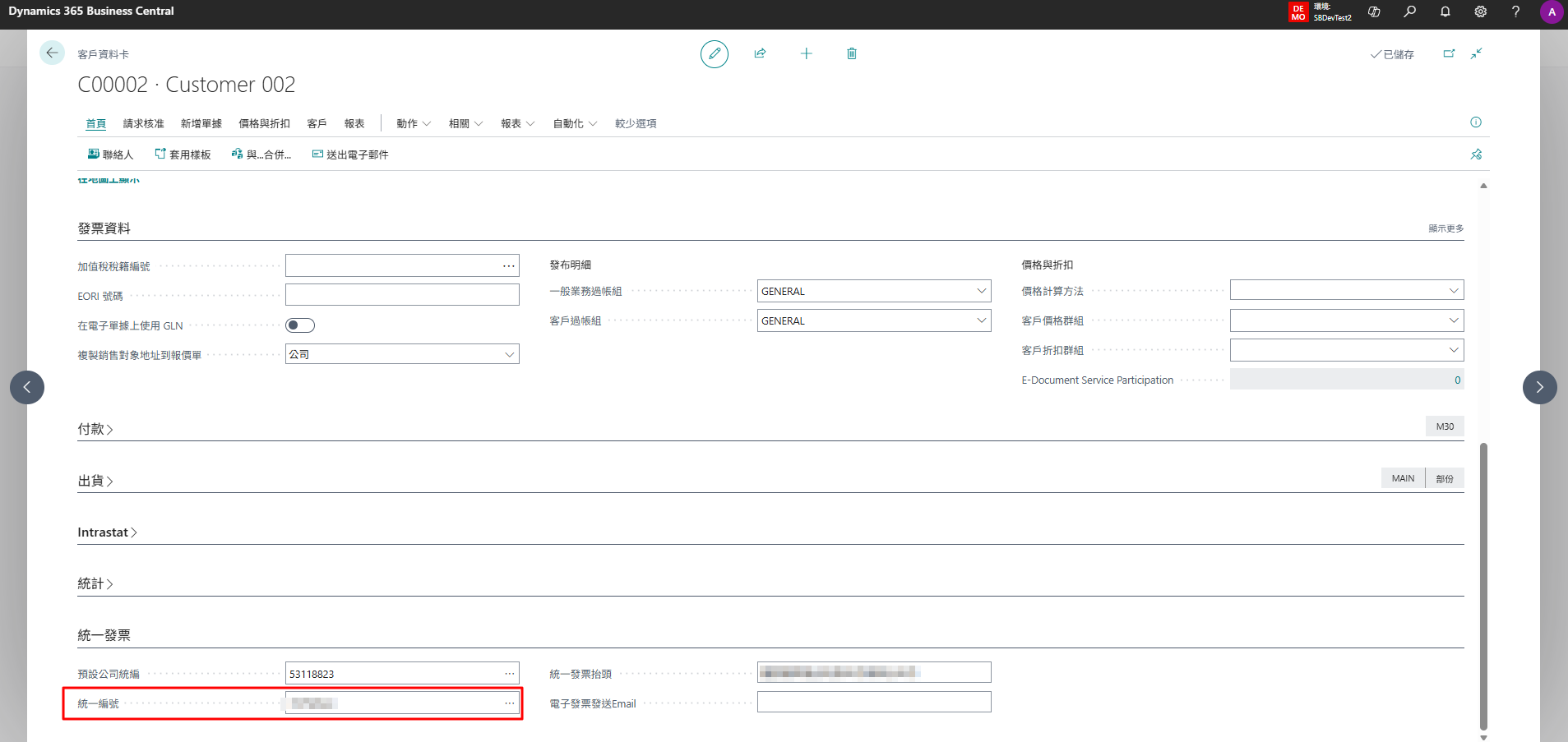The image size is (1568, 742).
Task: Click the 送出電子郵件 button
Action: pyautogui.click(x=350, y=154)
